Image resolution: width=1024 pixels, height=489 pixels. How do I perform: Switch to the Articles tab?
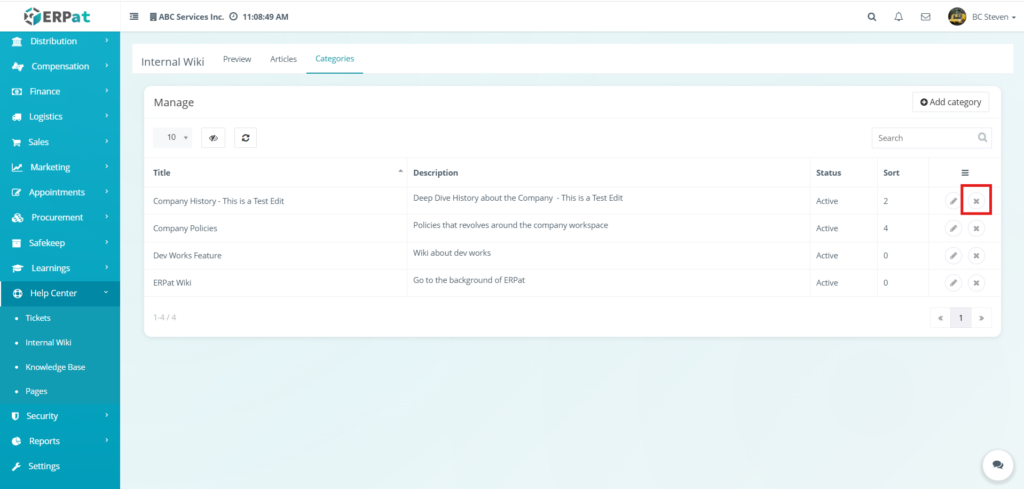click(x=283, y=59)
